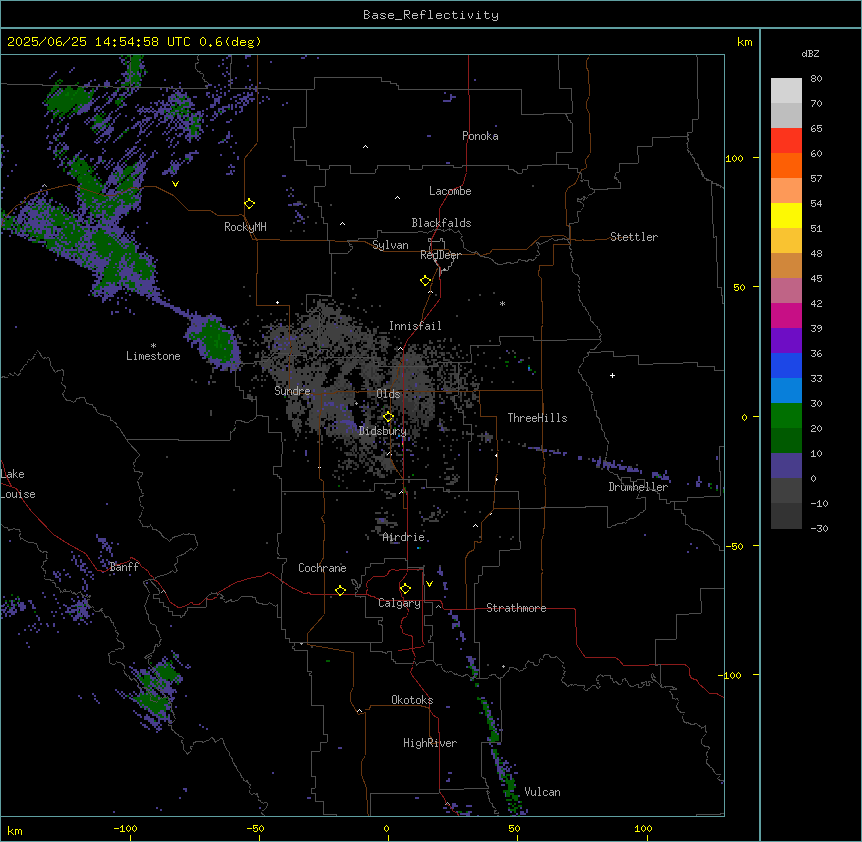The image size is (862, 842).
Task: Click the Lake Louise label
Action: (x=18, y=484)
